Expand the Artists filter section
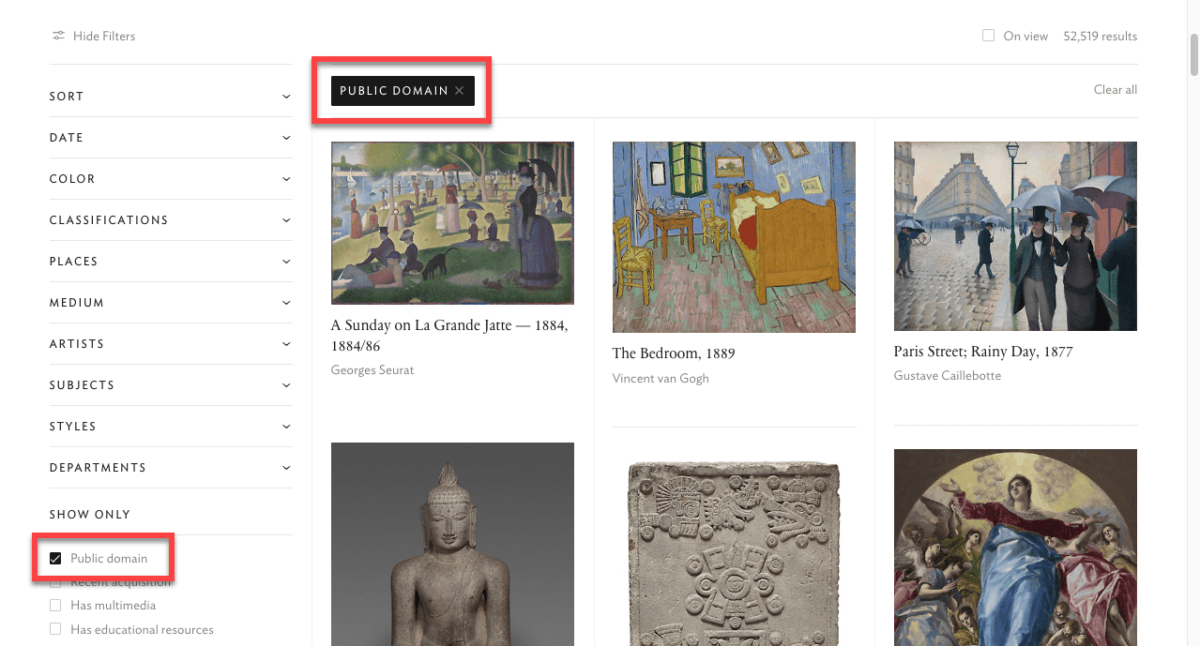The width and height of the screenshot is (1200, 646). [x=171, y=343]
